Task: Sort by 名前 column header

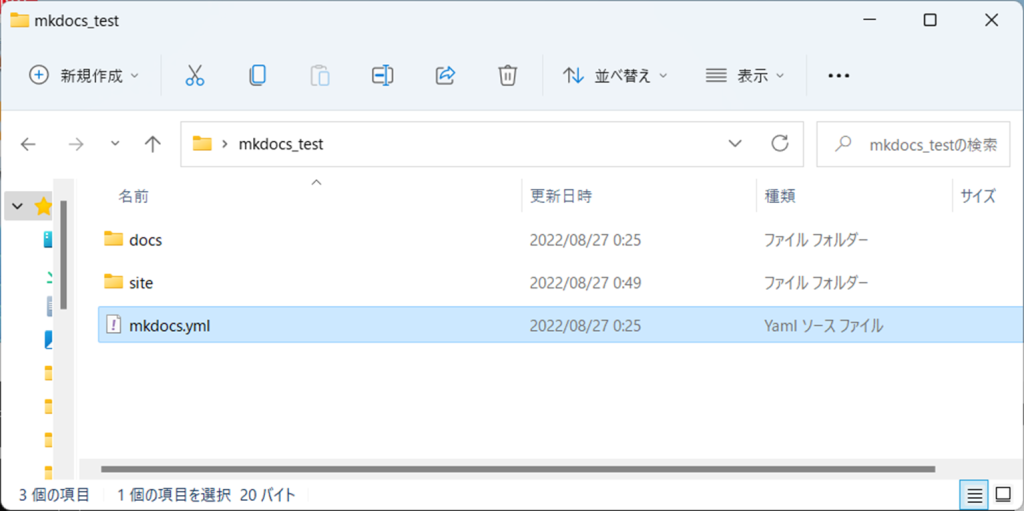Action: point(134,196)
